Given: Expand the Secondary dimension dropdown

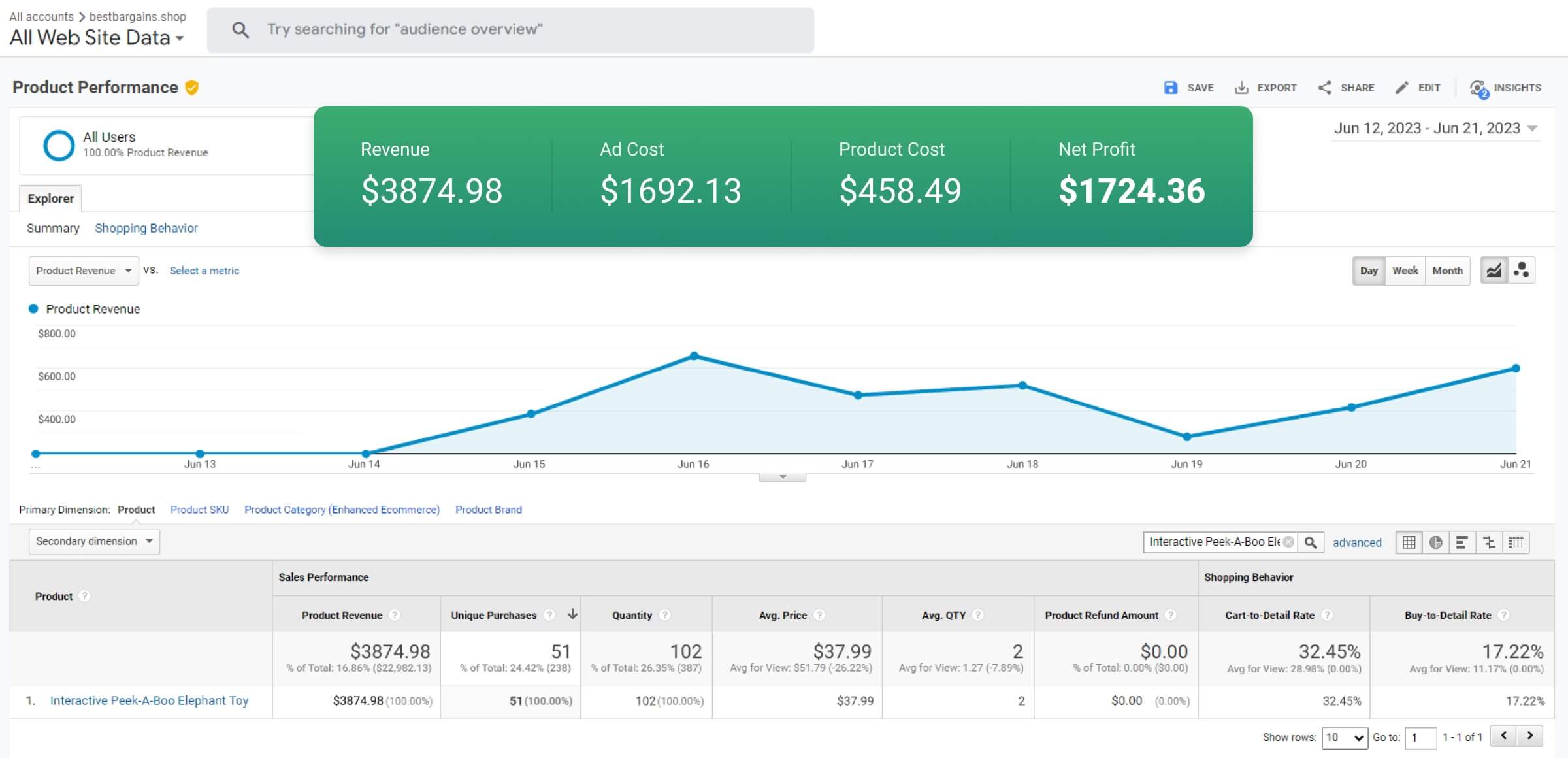Looking at the screenshot, I should click(94, 541).
